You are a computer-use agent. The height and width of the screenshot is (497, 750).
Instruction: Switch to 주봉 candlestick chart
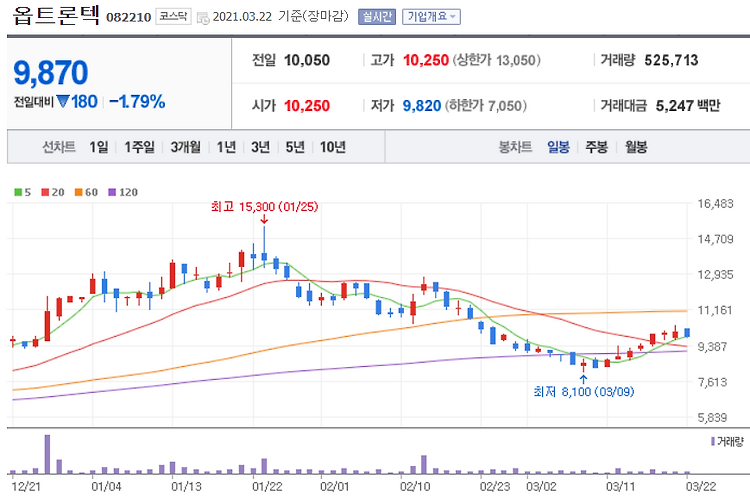pos(596,147)
